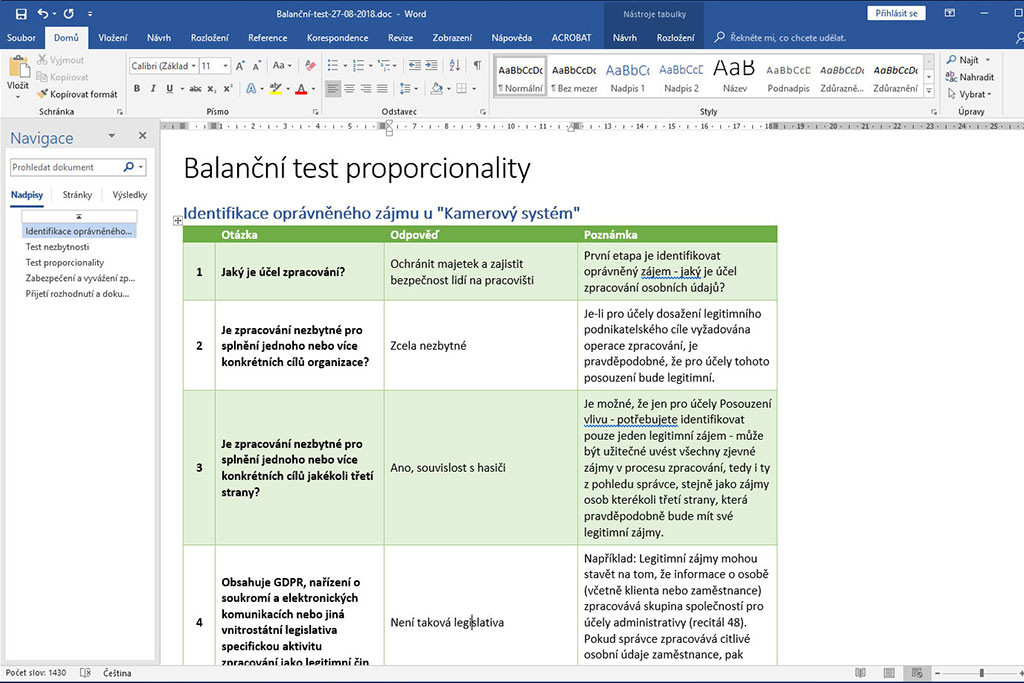The height and width of the screenshot is (683, 1024).
Task: Apply the Název style
Action: click(735, 76)
